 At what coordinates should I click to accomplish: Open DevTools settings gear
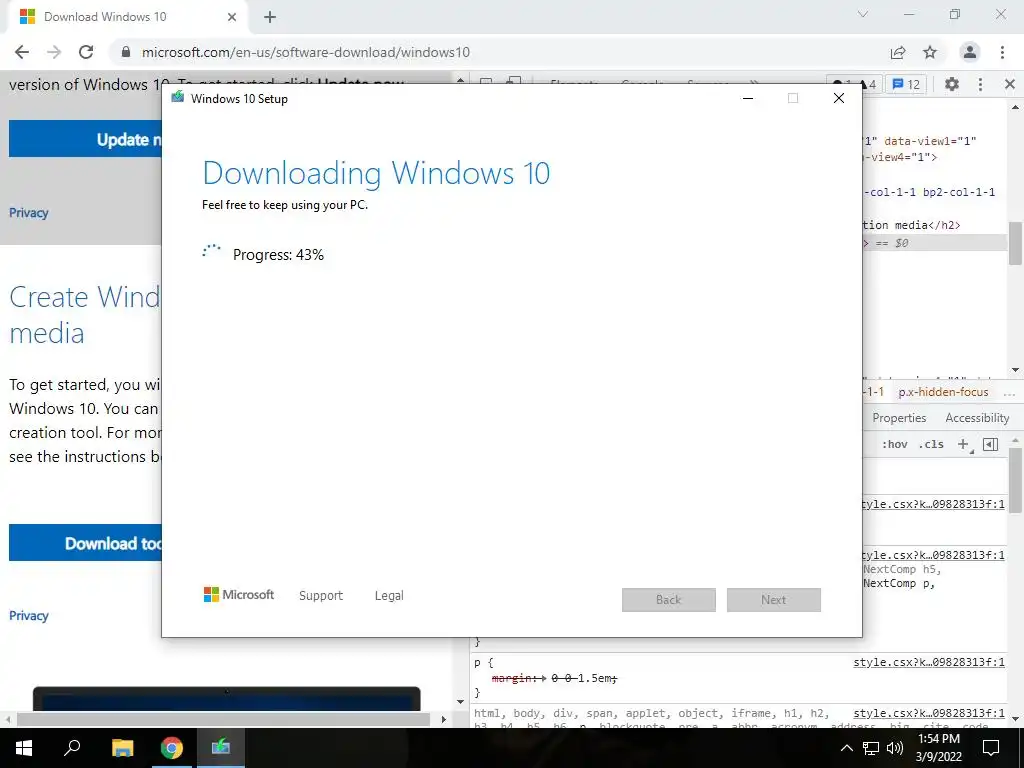tap(952, 84)
